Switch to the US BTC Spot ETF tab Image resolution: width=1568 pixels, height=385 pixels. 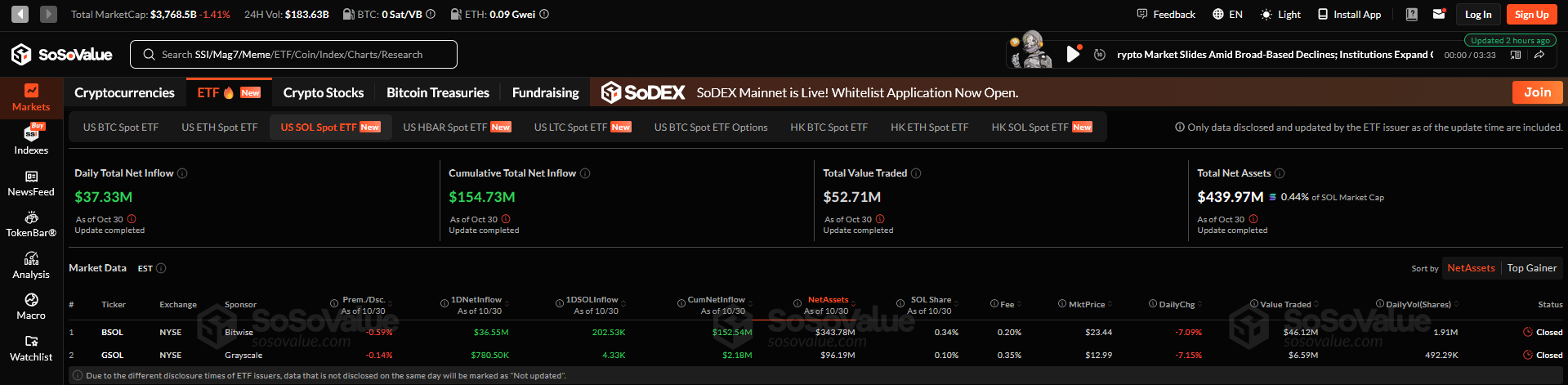pyautogui.click(x=121, y=128)
